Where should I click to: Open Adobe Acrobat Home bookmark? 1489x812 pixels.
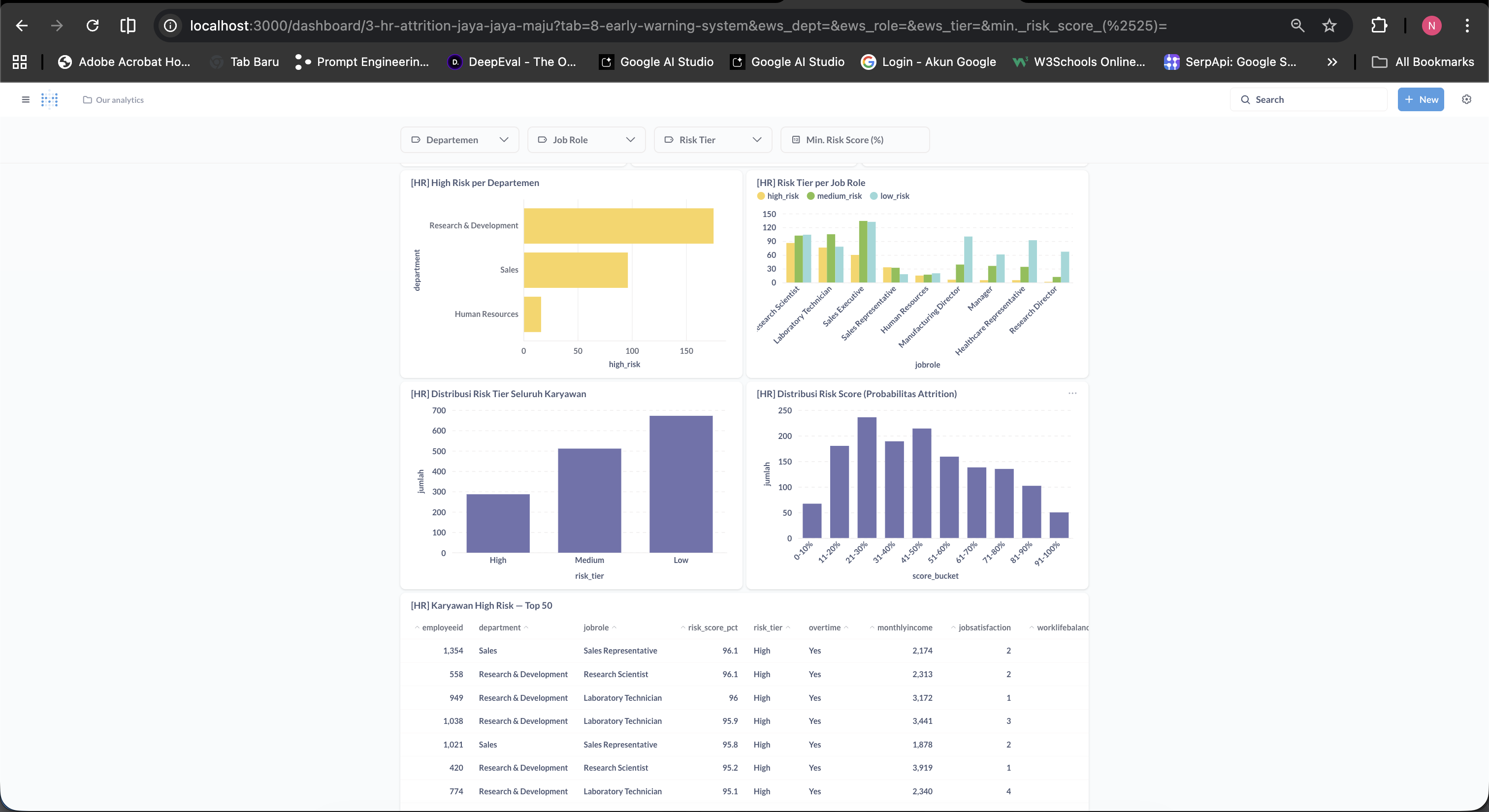pyautogui.click(x=124, y=62)
